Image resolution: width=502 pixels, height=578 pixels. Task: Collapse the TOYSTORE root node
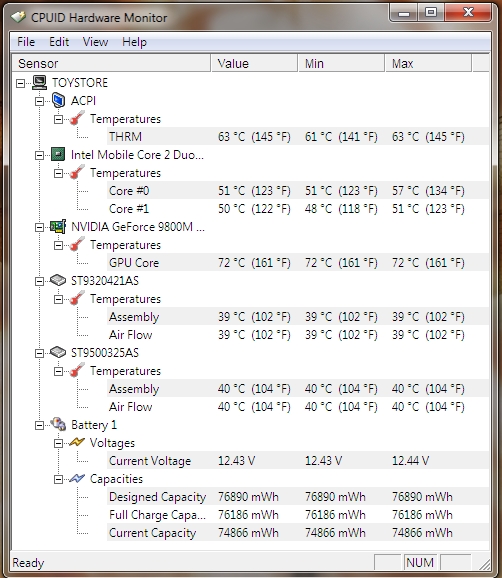21,83
